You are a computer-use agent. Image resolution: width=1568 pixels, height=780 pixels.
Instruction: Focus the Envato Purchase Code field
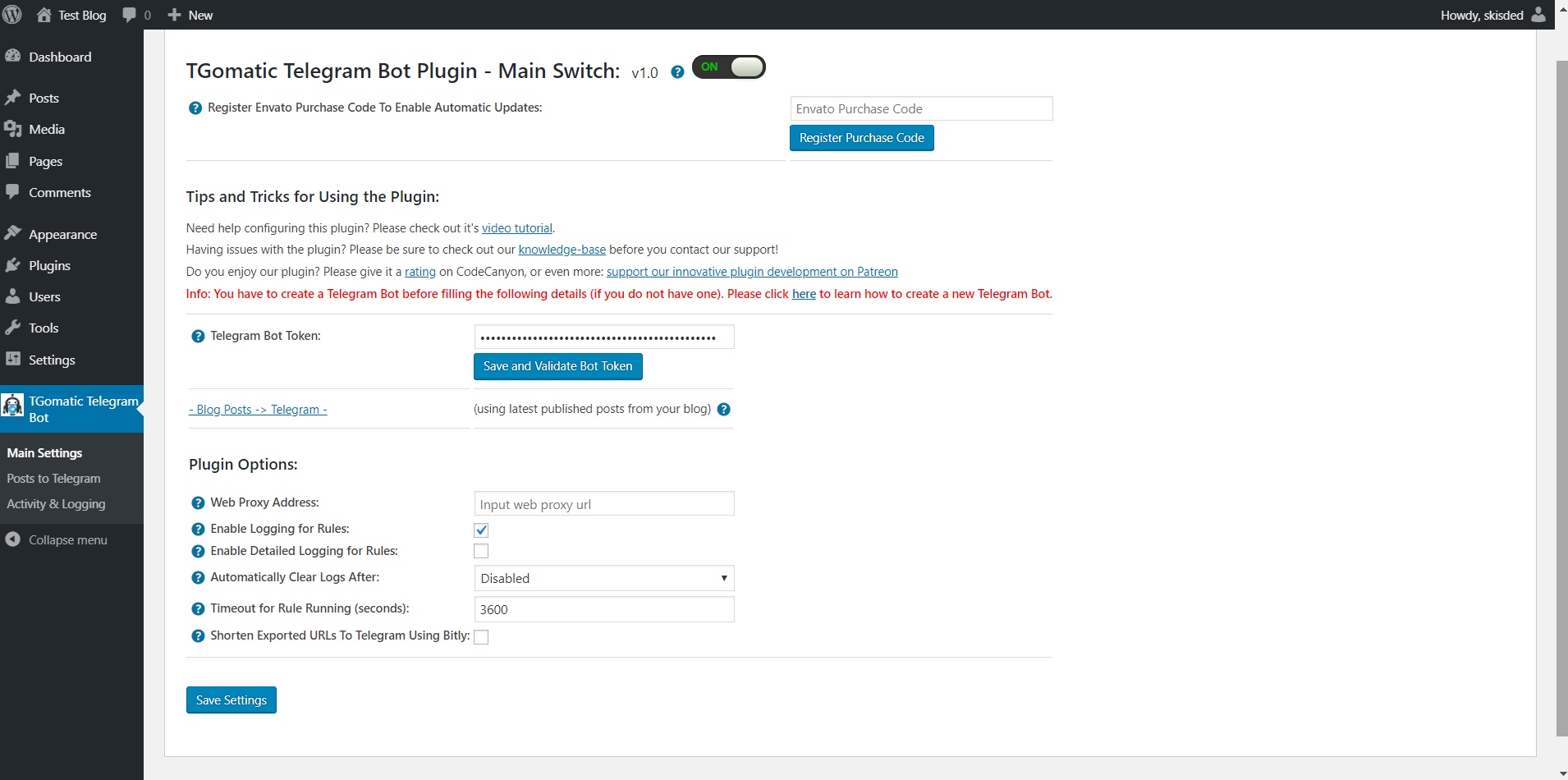click(x=921, y=108)
